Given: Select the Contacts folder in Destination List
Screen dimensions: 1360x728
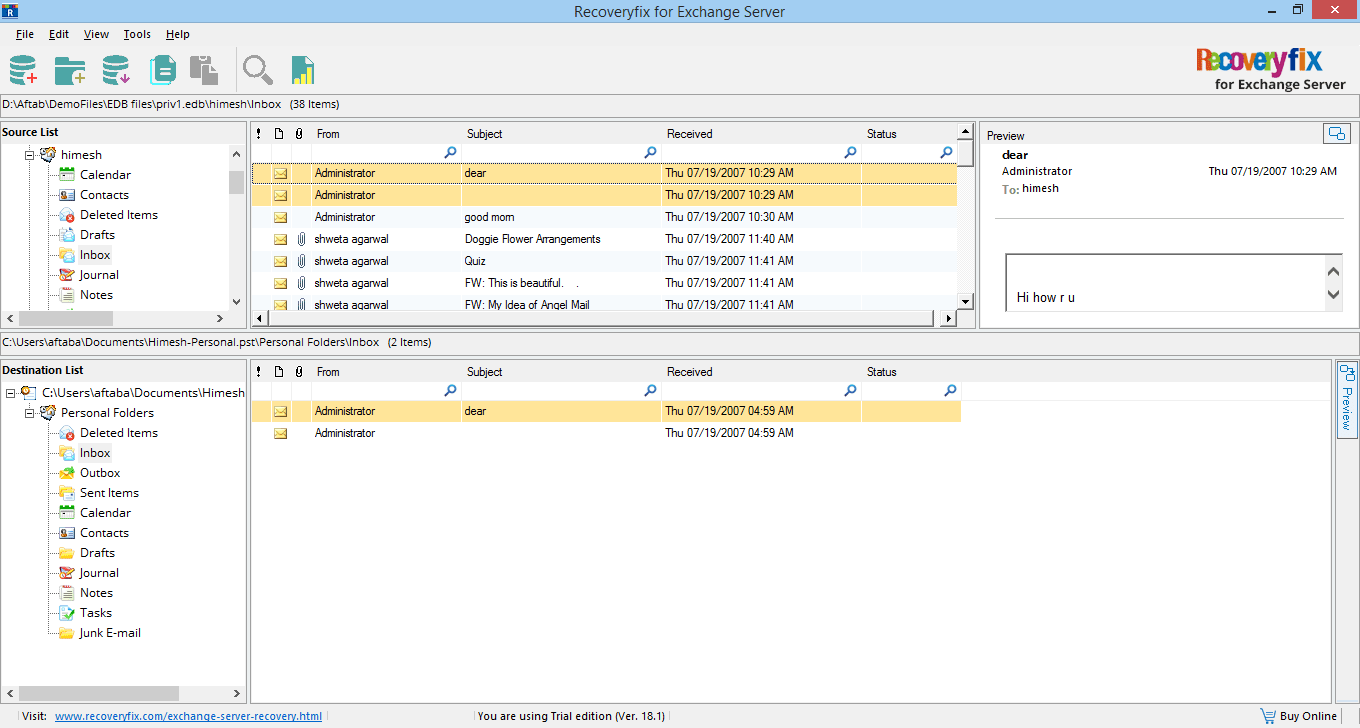Looking at the screenshot, I should [x=104, y=533].
